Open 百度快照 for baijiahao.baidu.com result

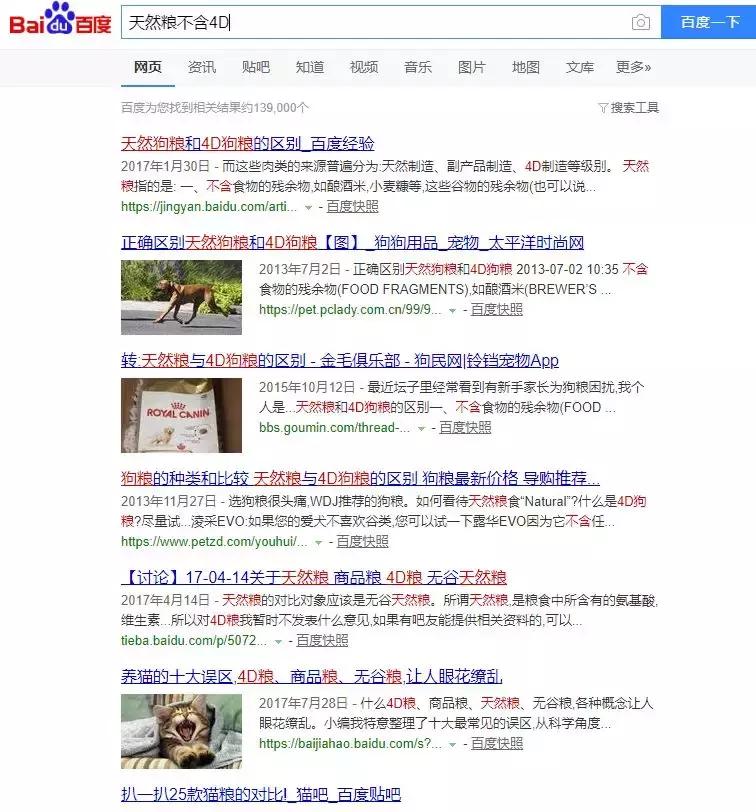pos(497,744)
